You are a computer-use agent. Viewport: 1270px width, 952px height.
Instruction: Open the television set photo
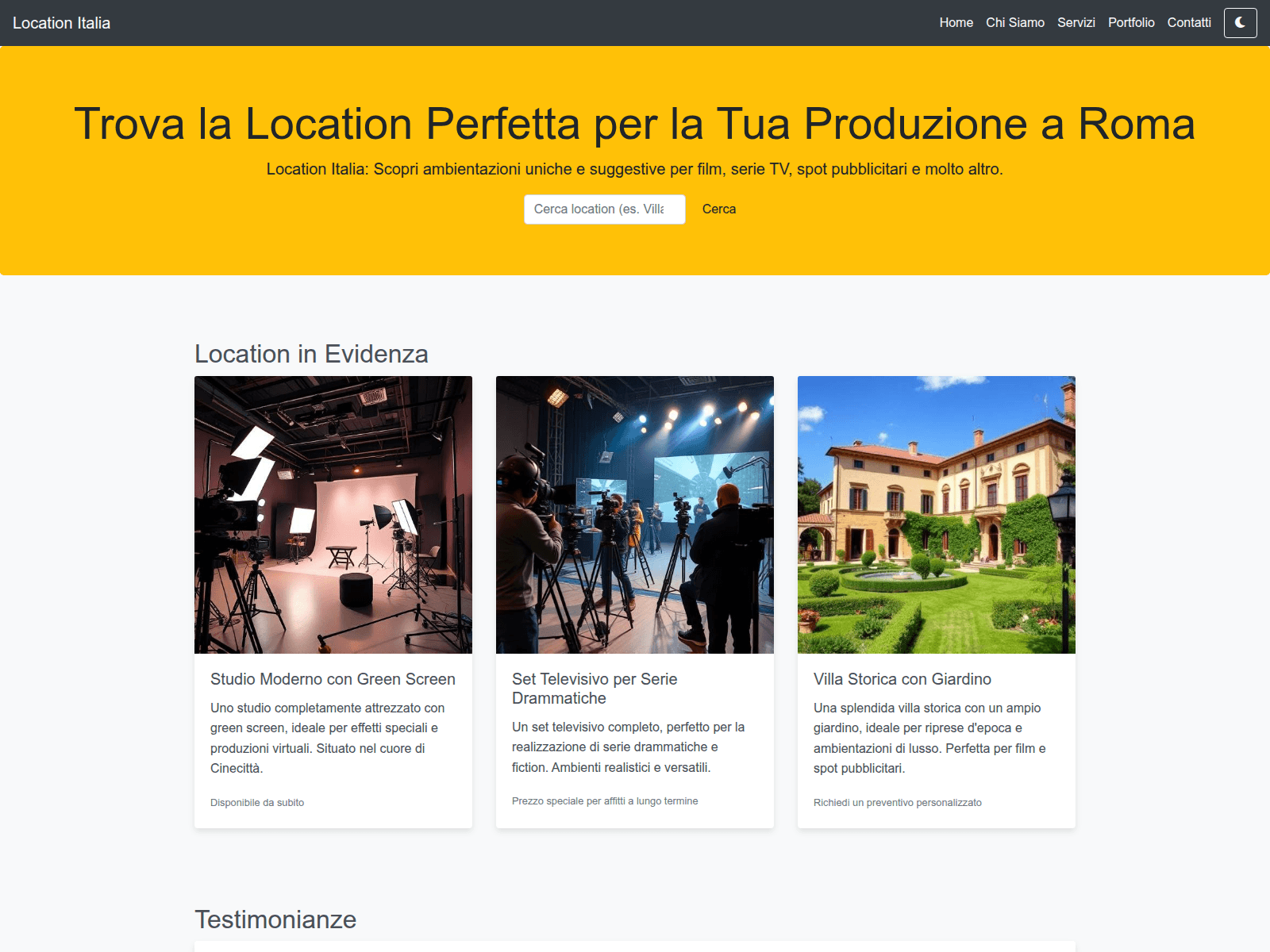click(x=635, y=515)
